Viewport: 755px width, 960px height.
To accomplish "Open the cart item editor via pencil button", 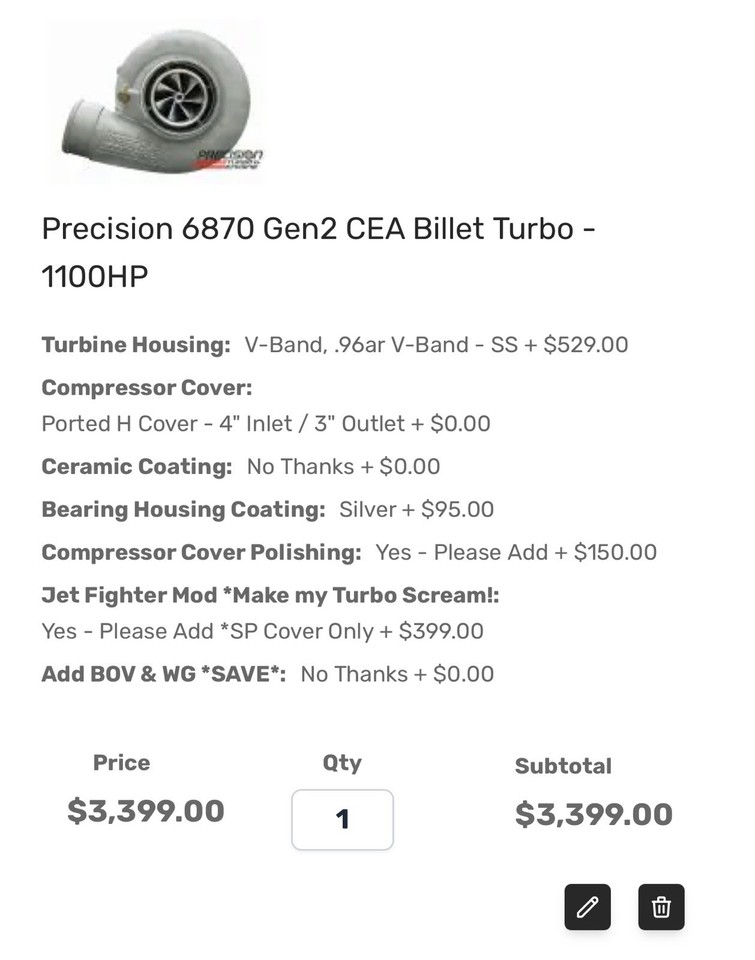I will (587, 907).
